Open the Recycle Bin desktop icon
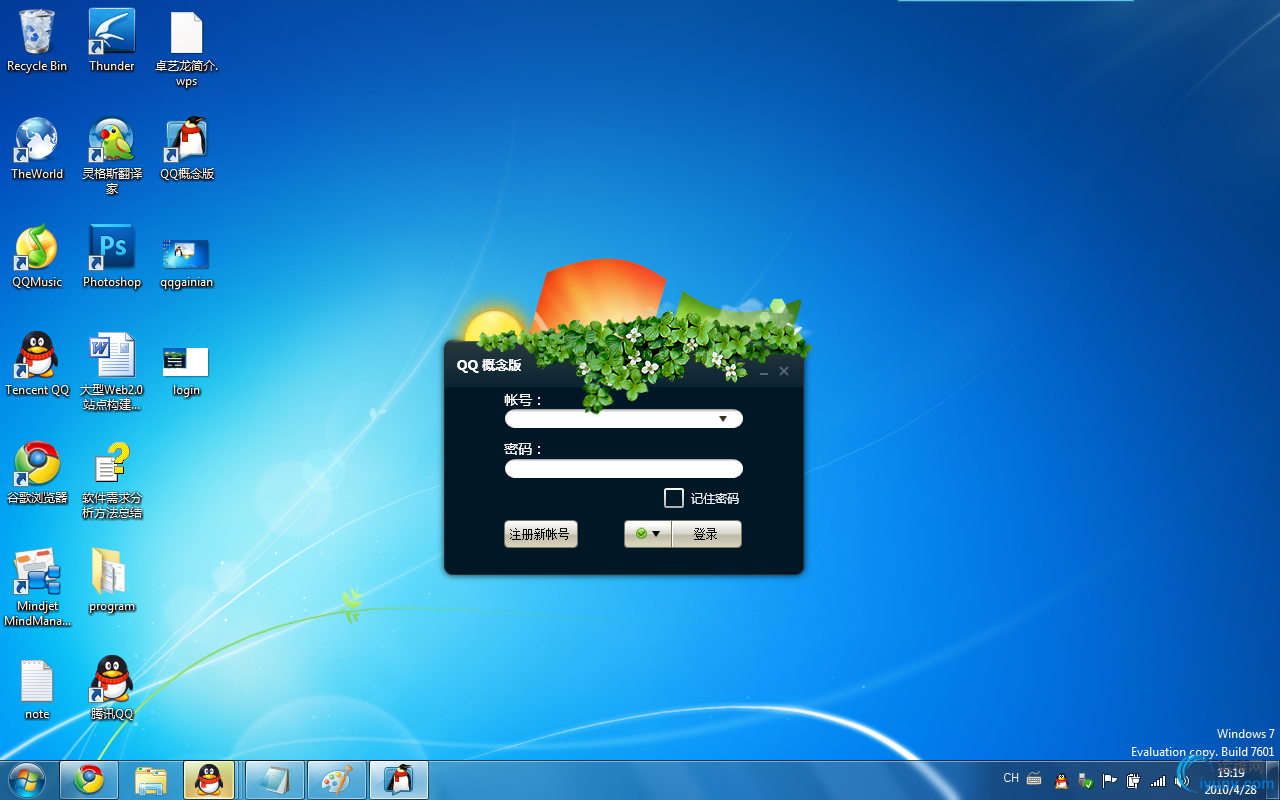 (x=37, y=41)
